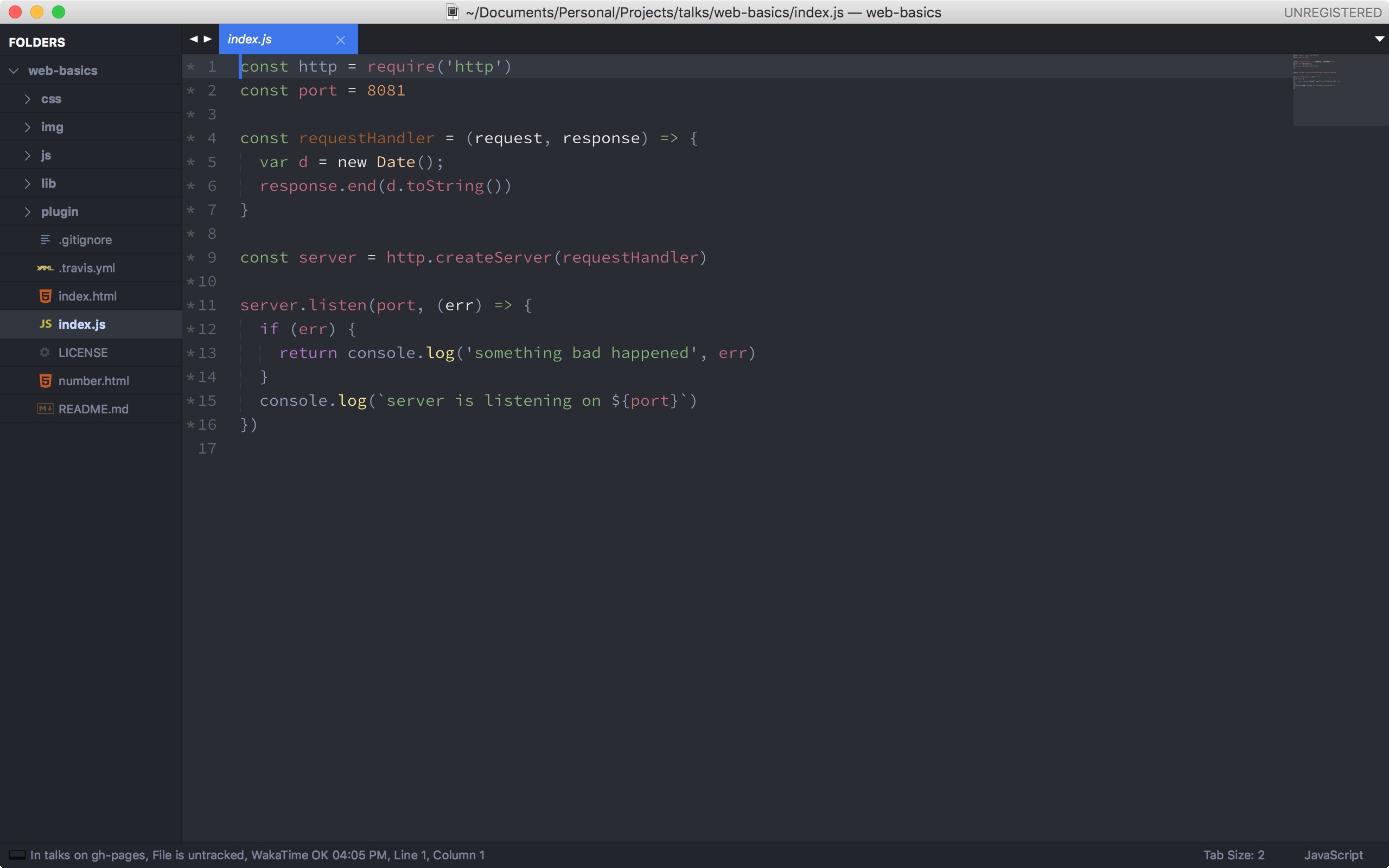Click the HTML5 icon beside number.html
This screenshot has width=1389, height=868.
tap(46, 381)
